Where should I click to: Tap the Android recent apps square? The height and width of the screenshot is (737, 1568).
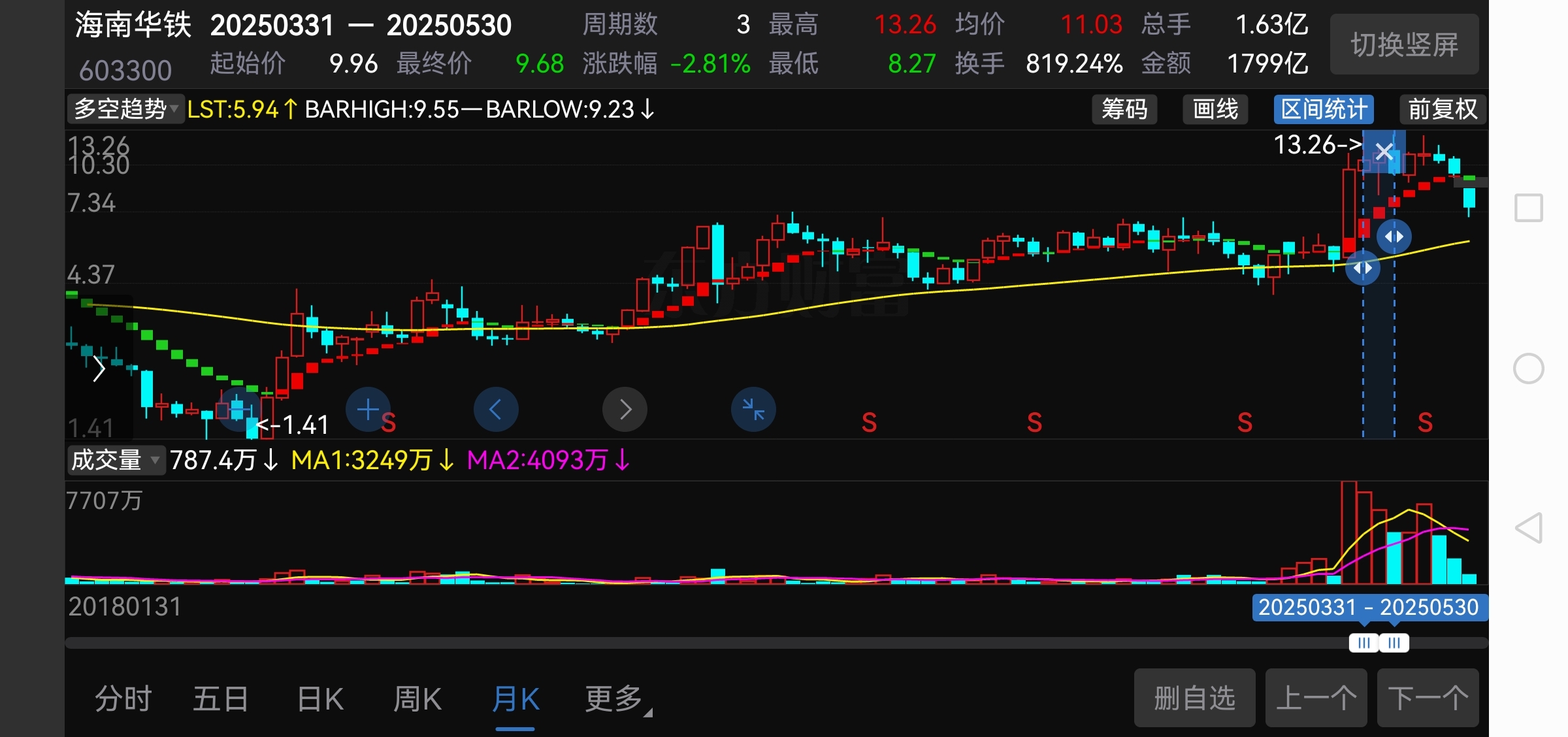click(1529, 208)
